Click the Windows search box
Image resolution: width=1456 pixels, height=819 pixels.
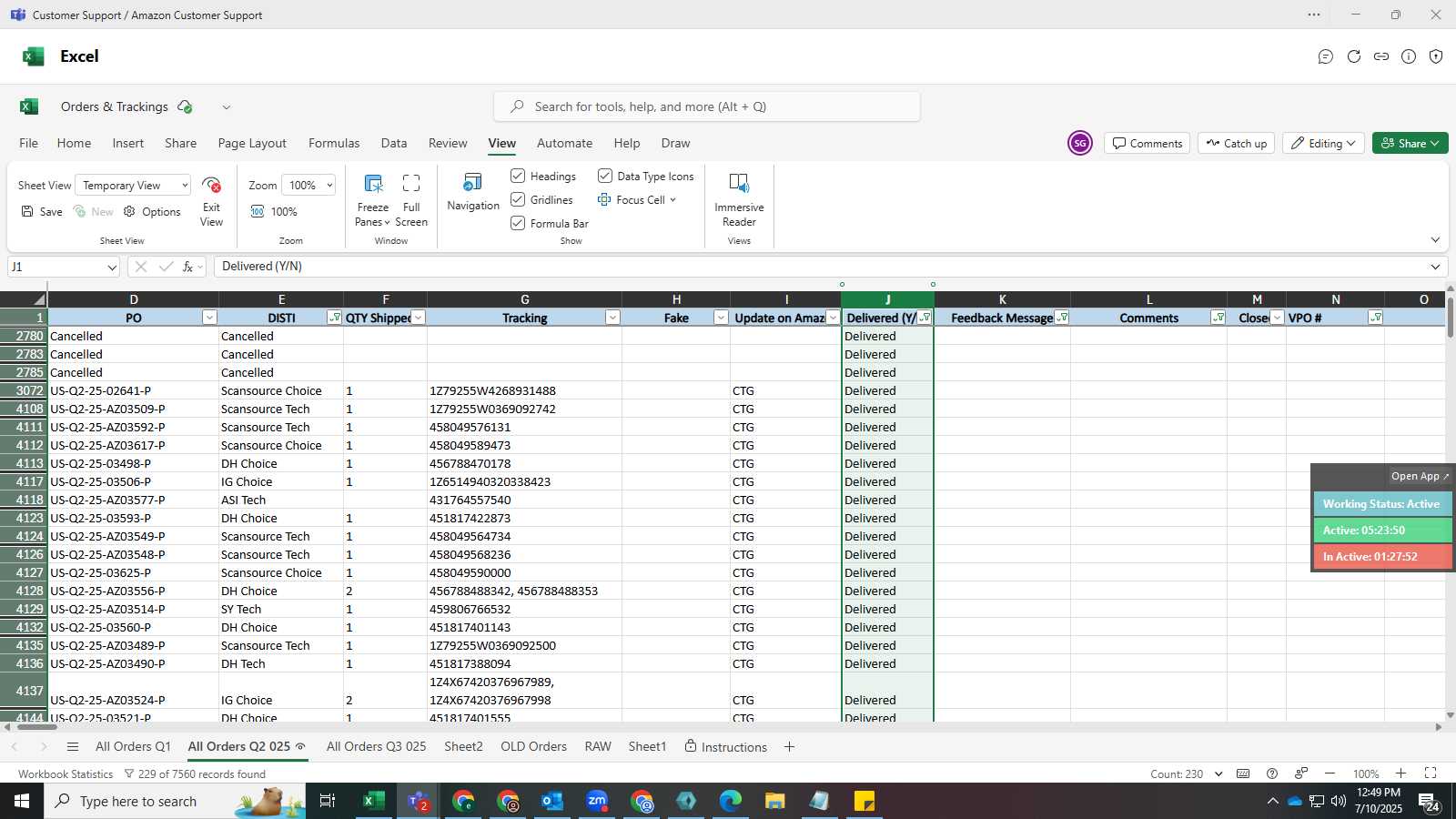pos(175,801)
